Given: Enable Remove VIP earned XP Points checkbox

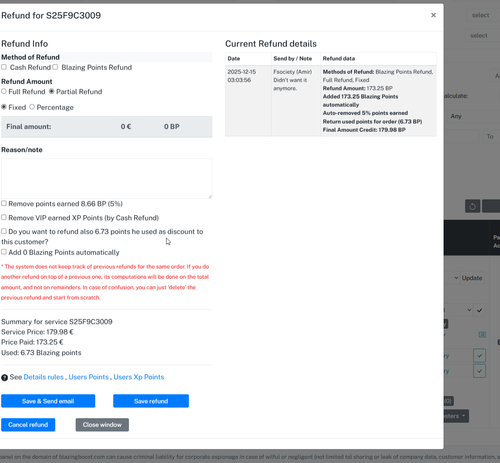Looking at the screenshot, I should 4,217.
